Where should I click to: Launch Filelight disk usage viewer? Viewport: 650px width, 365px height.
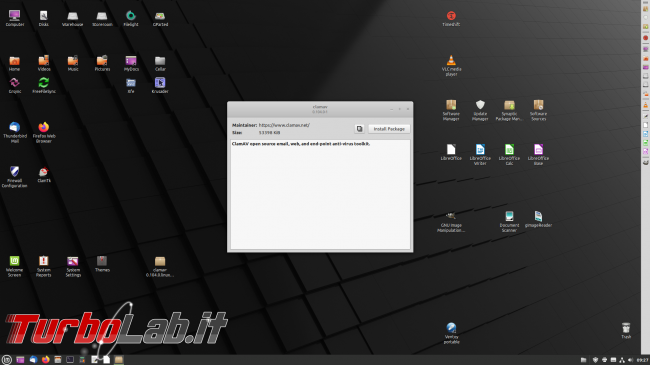pyautogui.click(x=131, y=18)
